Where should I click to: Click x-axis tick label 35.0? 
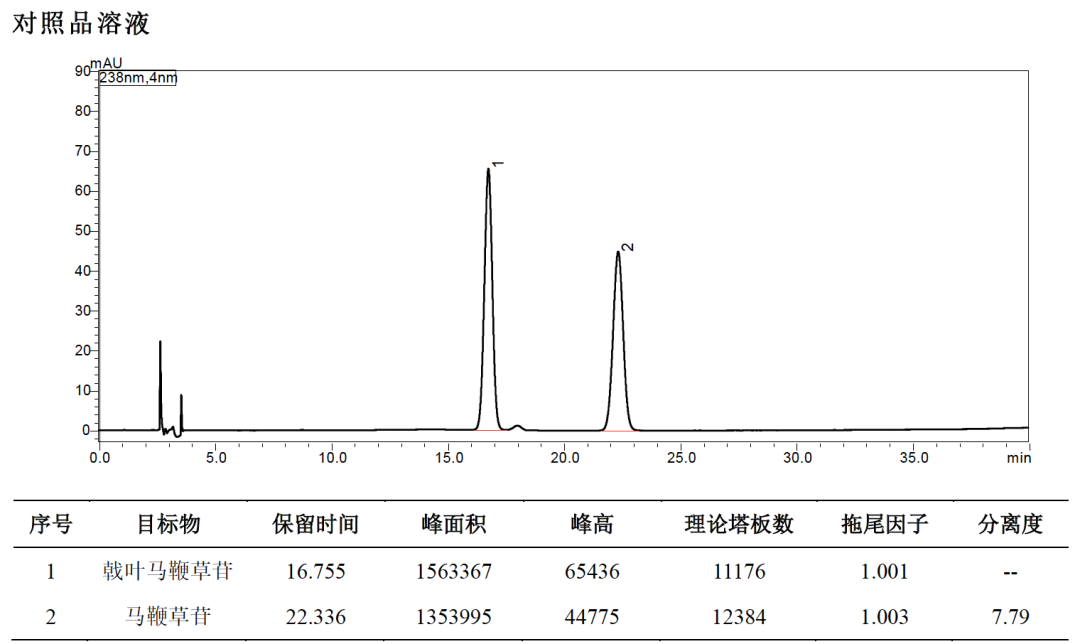click(x=914, y=458)
